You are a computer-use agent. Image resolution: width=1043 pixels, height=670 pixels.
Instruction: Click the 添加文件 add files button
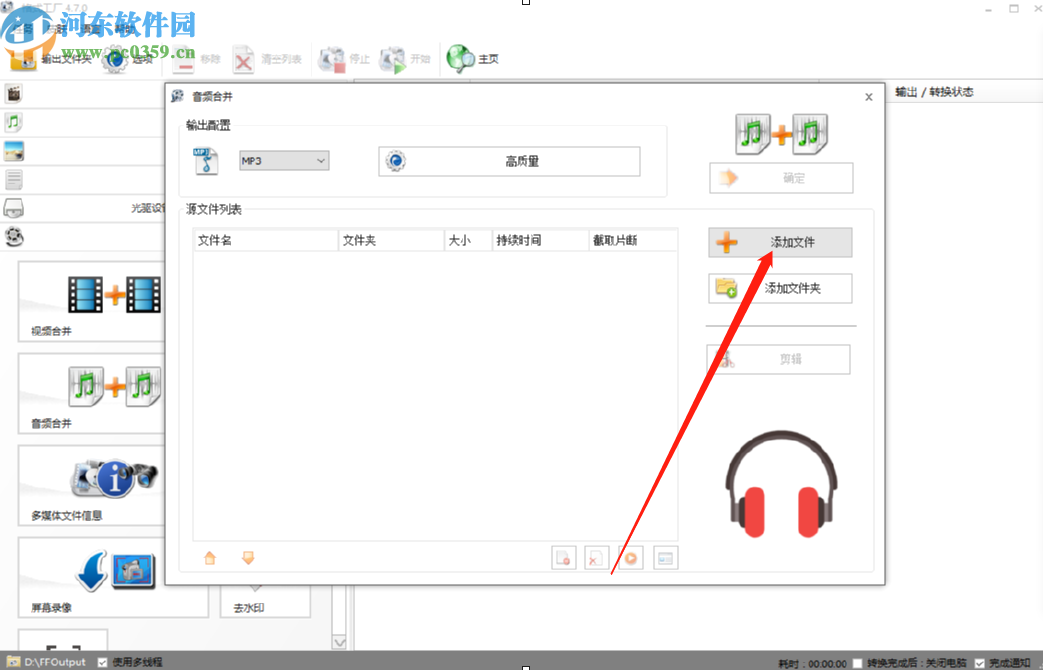click(779, 242)
